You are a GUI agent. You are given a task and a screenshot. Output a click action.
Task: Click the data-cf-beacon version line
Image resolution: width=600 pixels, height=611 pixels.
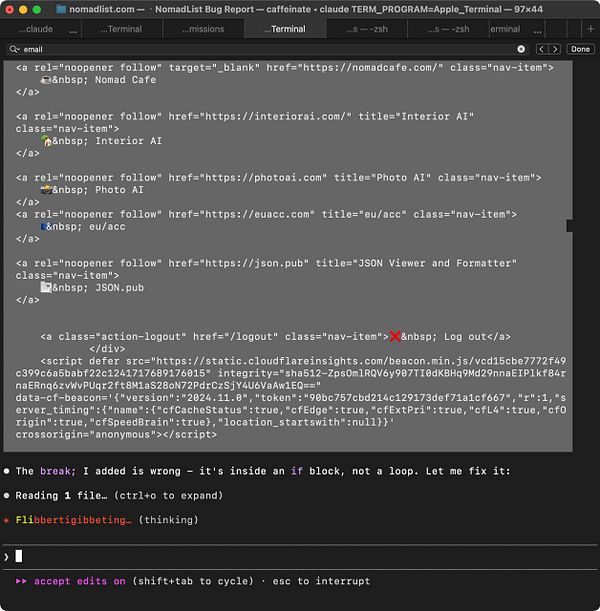[291, 398]
